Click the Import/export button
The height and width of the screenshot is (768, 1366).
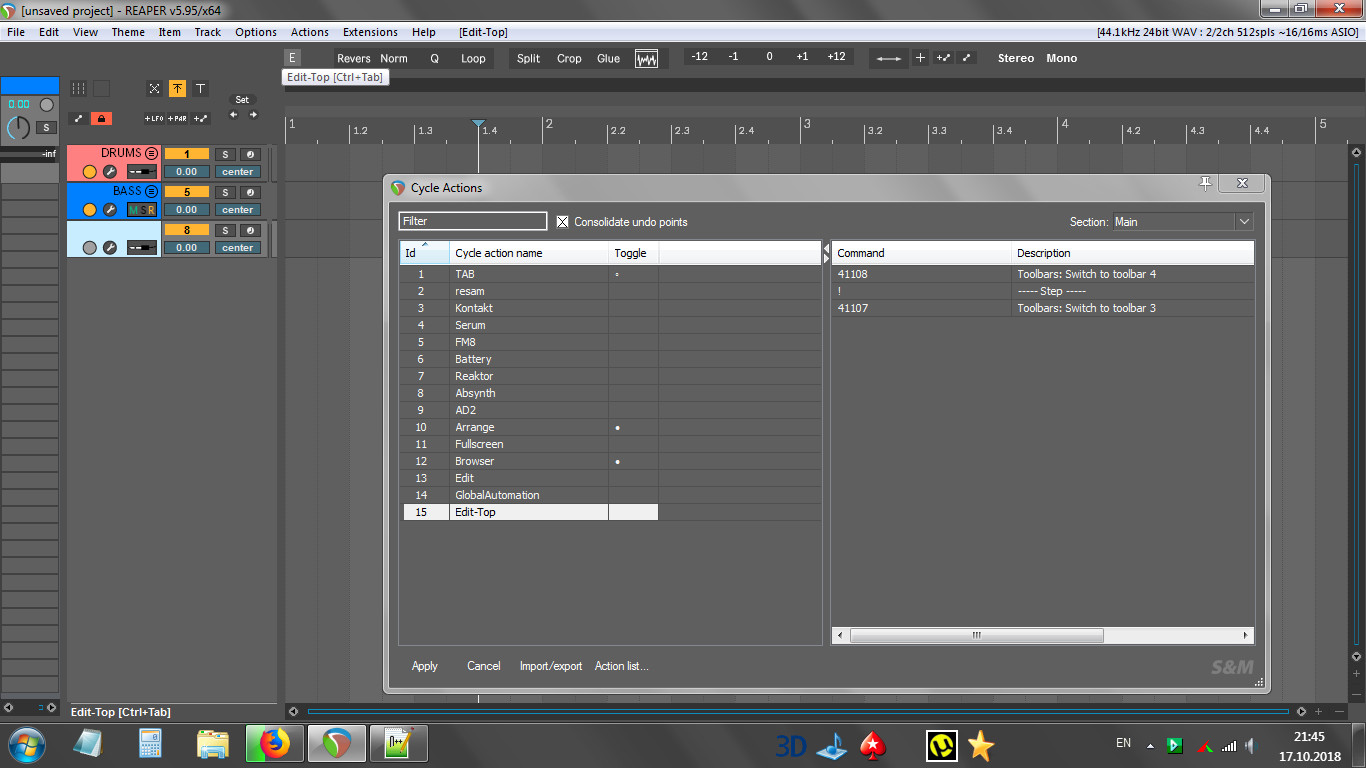[x=550, y=666]
